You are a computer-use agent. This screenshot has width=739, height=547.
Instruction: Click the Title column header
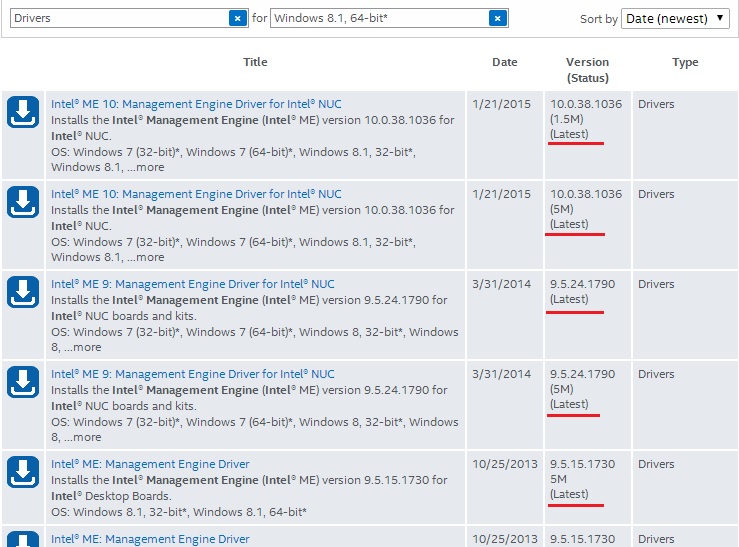pos(255,62)
